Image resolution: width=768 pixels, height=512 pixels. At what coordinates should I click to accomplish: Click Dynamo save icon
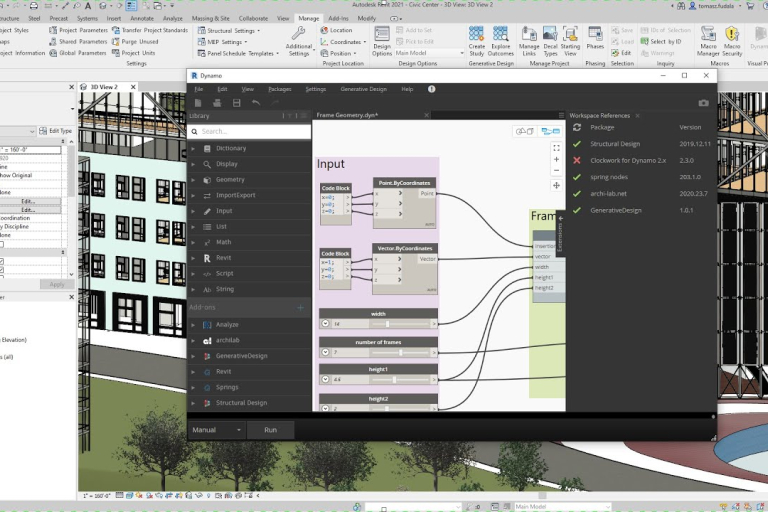coord(237,103)
